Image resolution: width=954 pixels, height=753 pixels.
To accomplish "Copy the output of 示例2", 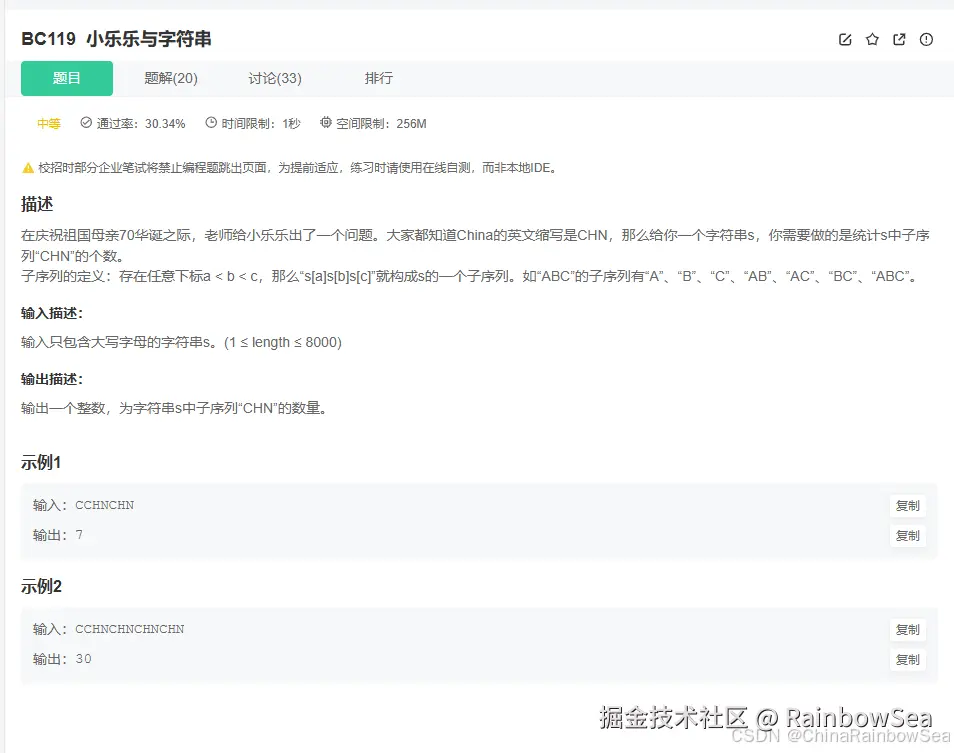I will (907, 659).
